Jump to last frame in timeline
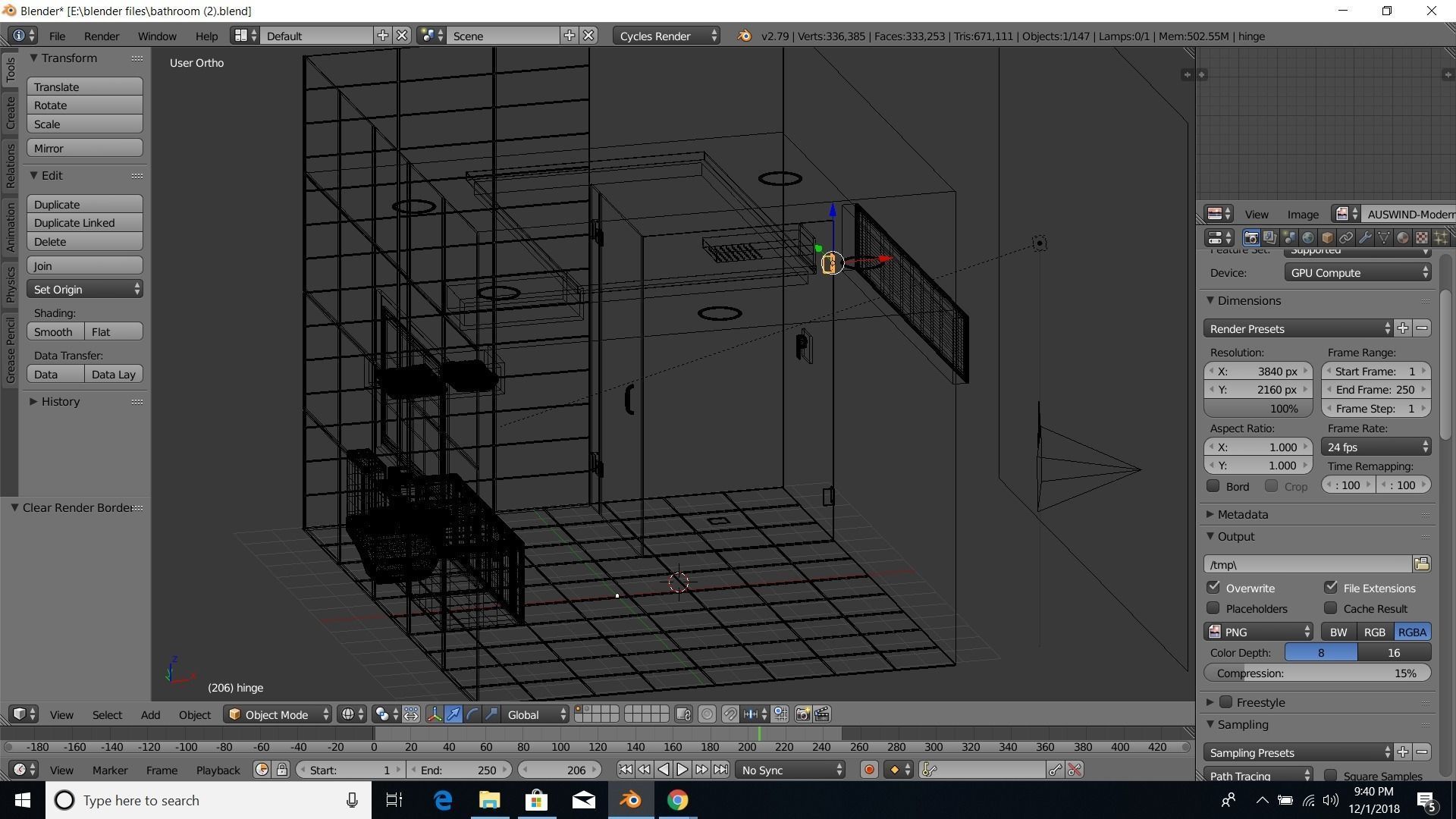Screen dimensions: 1456x819 (720, 770)
